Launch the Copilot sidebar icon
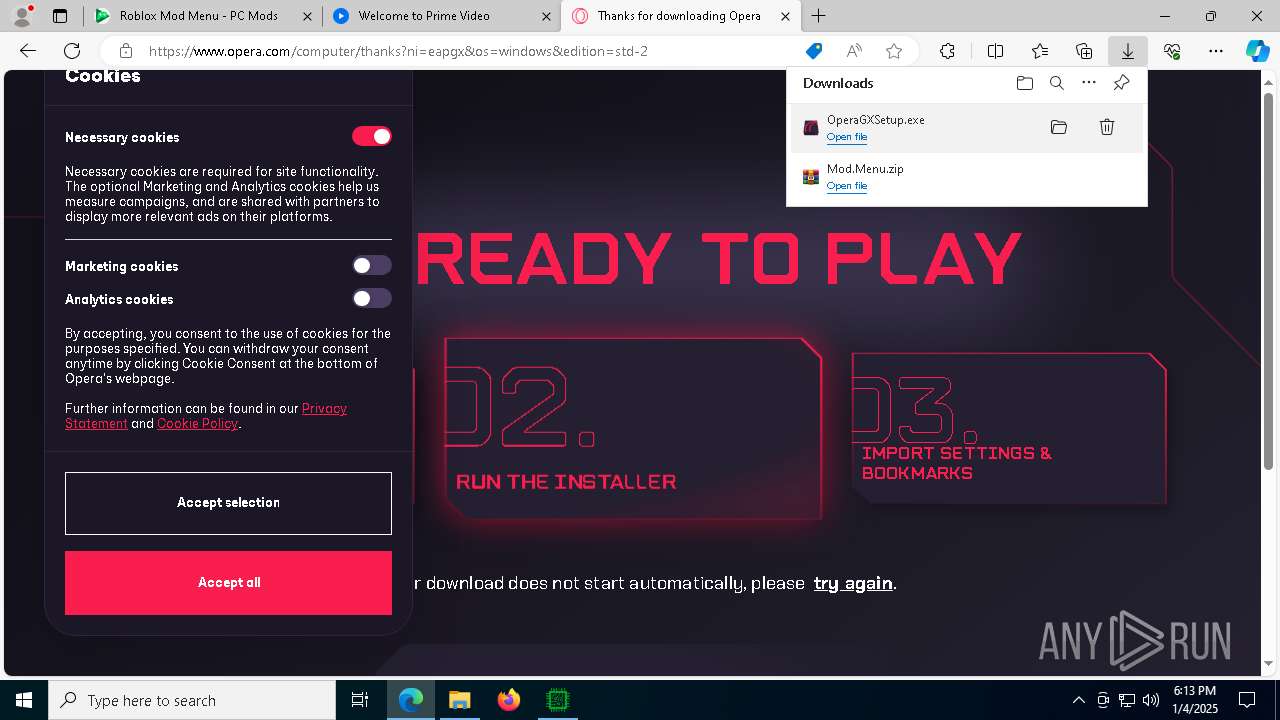1280x720 pixels. click(x=1257, y=51)
